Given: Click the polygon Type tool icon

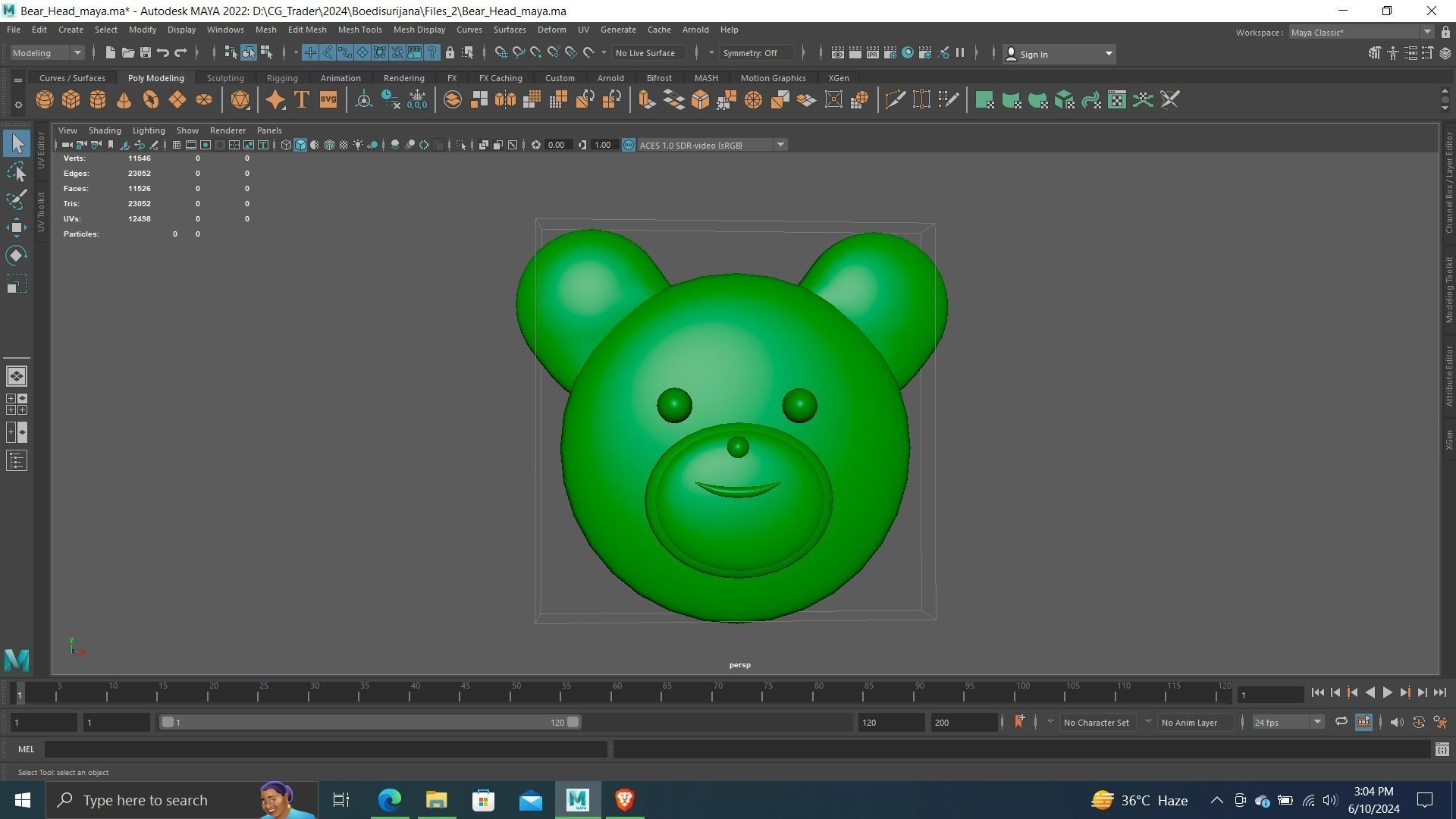Looking at the screenshot, I should [x=302, y=100].
